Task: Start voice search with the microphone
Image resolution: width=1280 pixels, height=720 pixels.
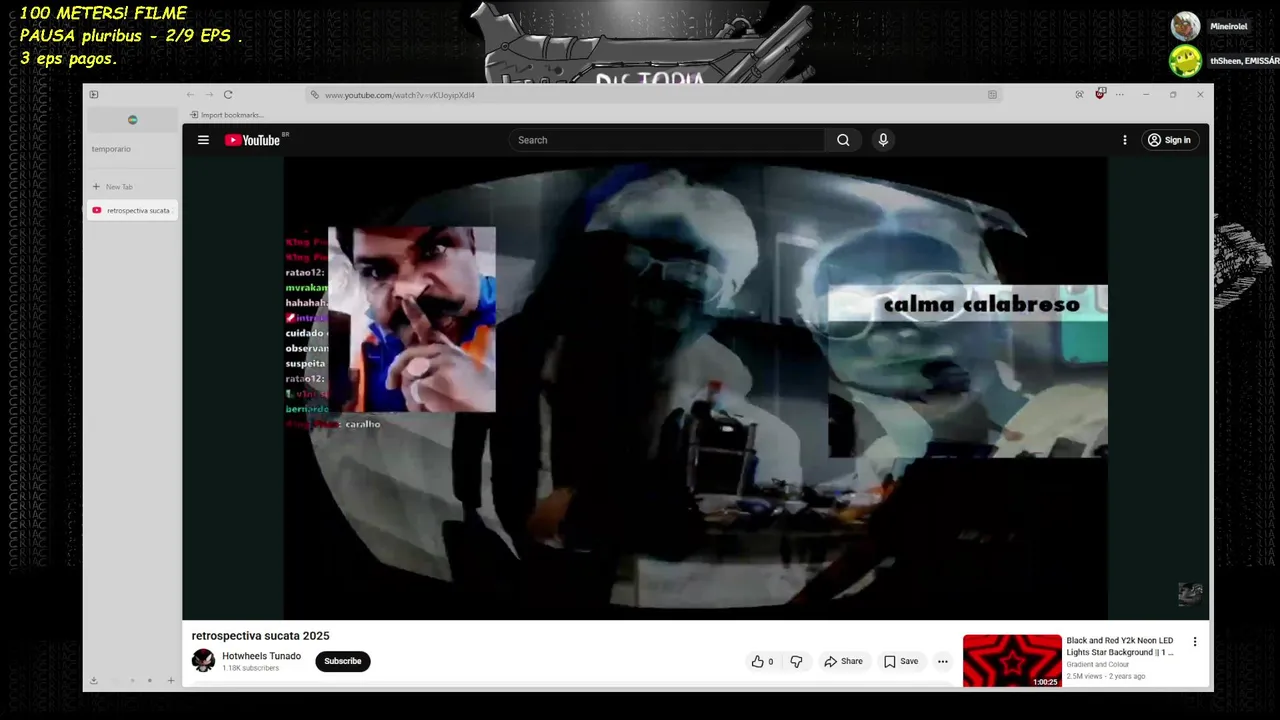Action: coord(883,140)
